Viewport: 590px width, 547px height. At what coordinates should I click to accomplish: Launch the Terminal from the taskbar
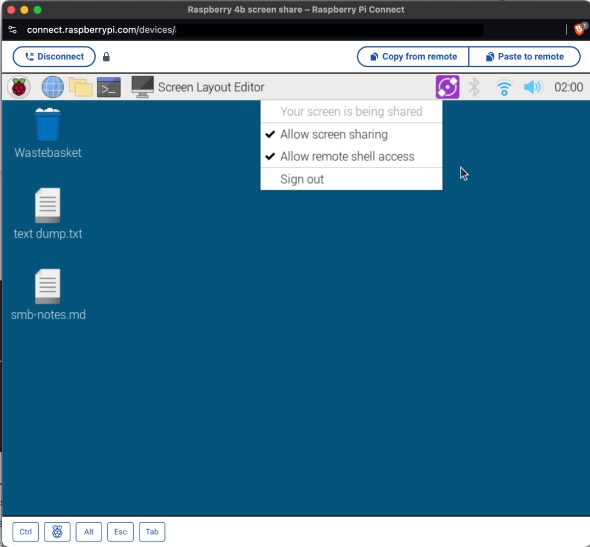coord(109,87)
